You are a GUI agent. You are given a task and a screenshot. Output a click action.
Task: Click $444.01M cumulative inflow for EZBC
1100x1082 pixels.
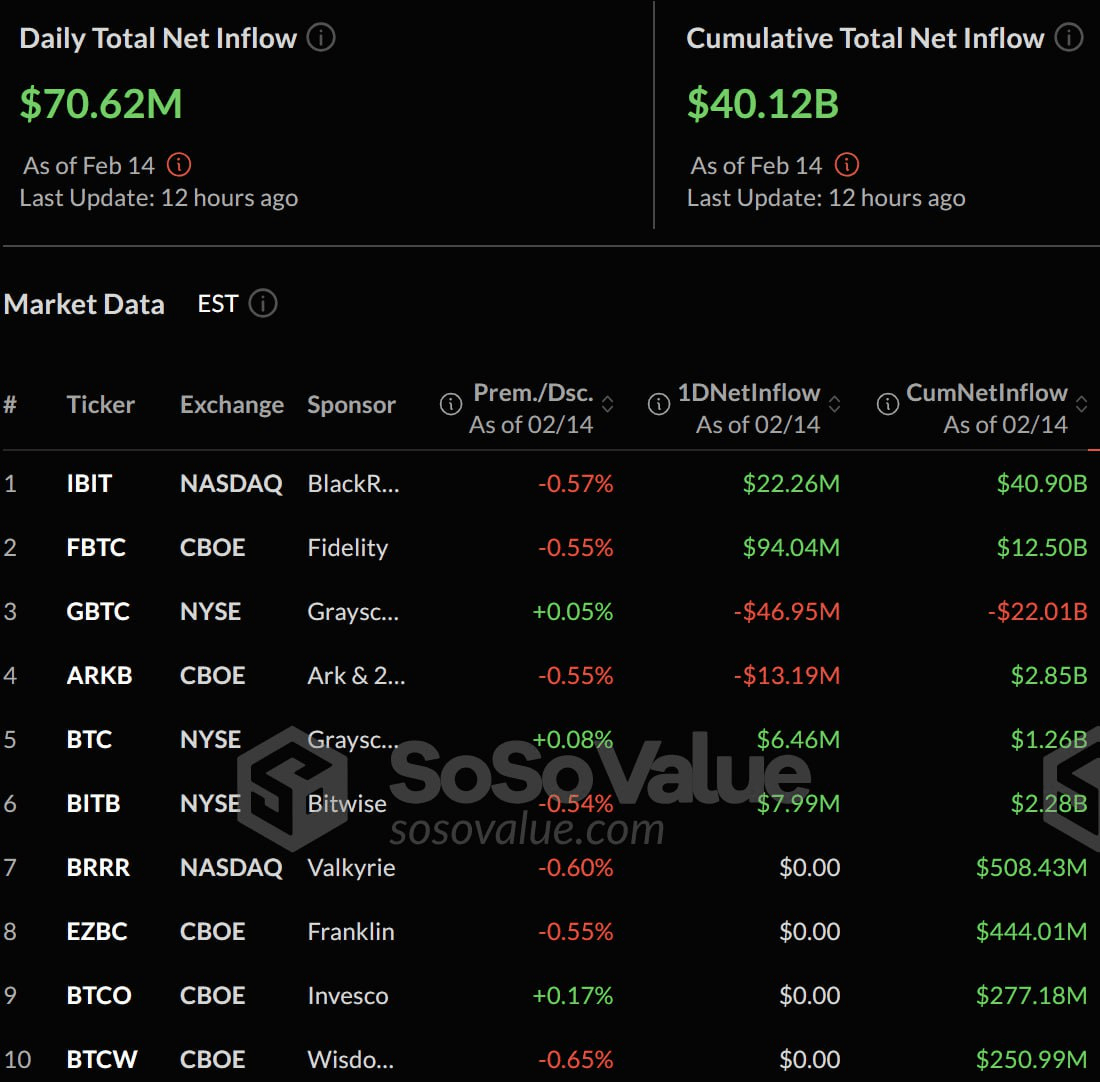pyautogui.click(x=1031, y=931)
